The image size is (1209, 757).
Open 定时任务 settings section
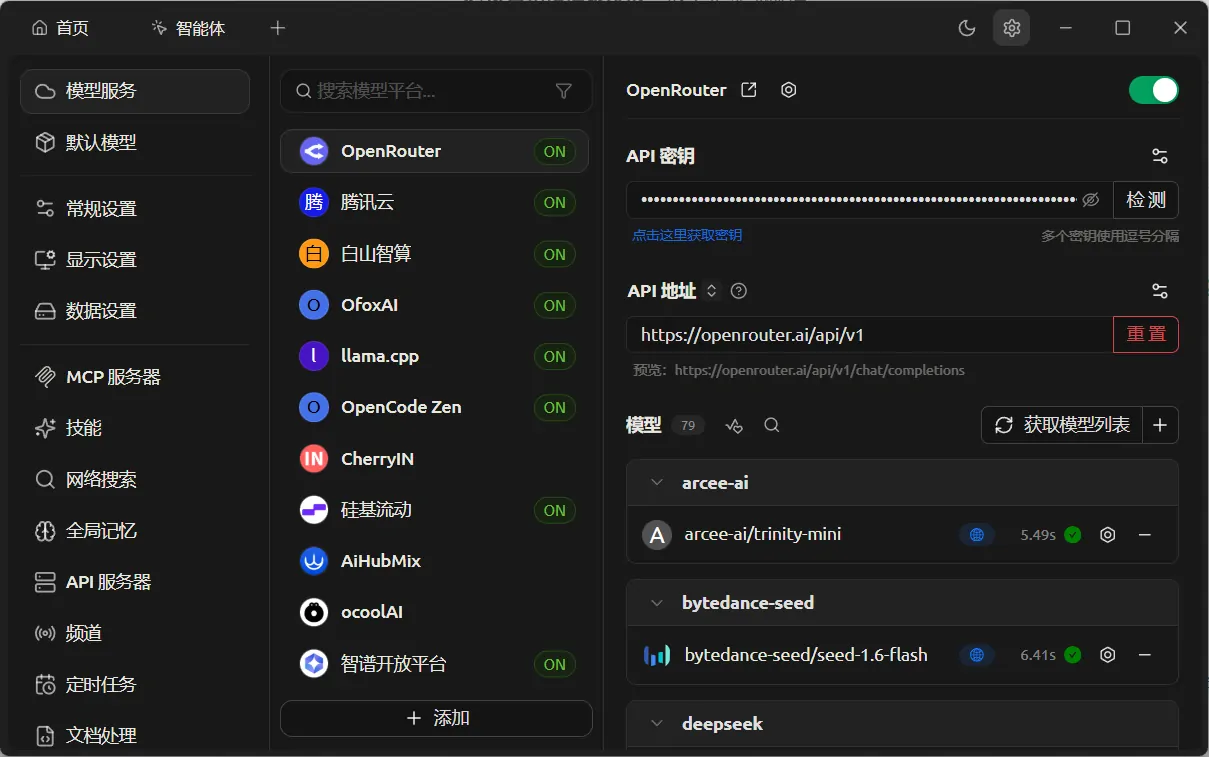pos(135,685)
